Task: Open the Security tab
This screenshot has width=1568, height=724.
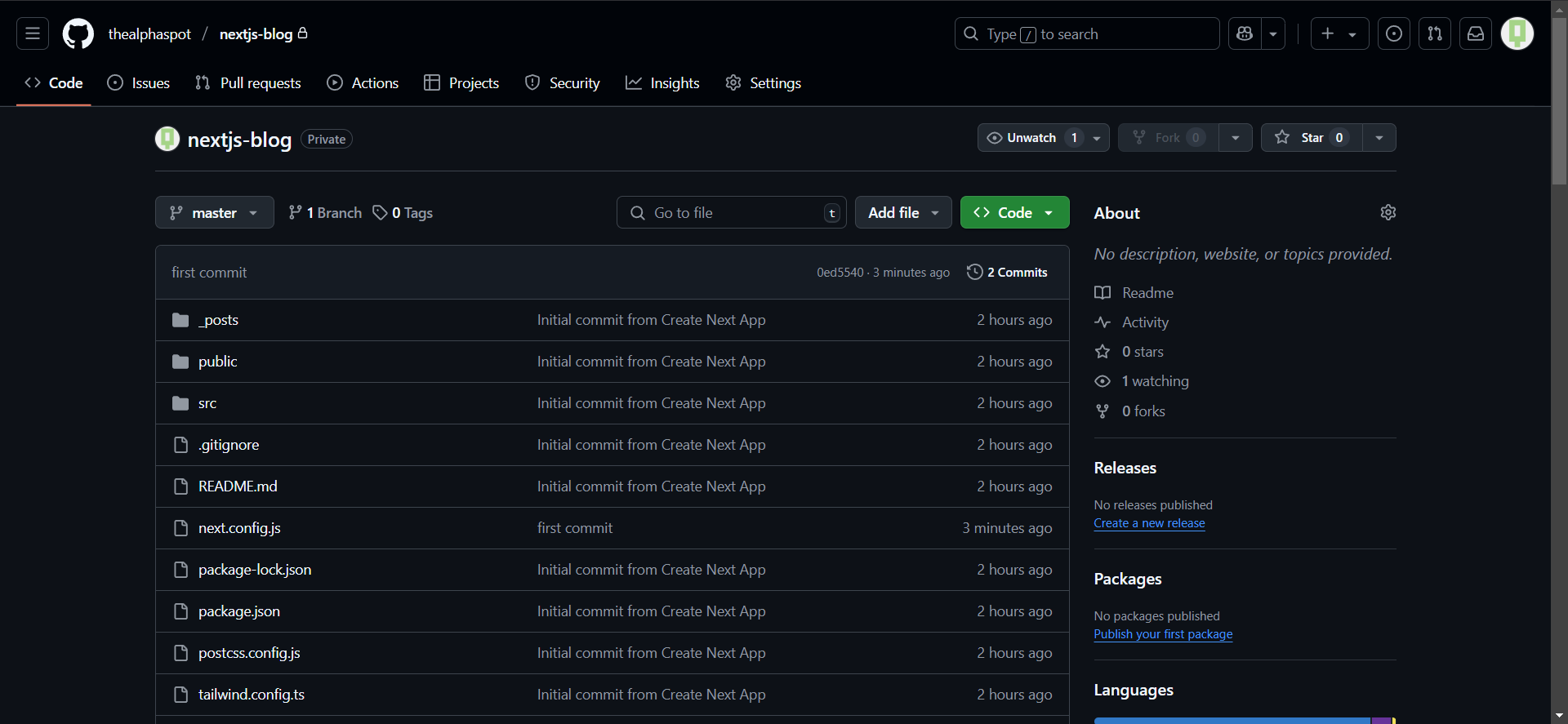Action: pos(562,82)
